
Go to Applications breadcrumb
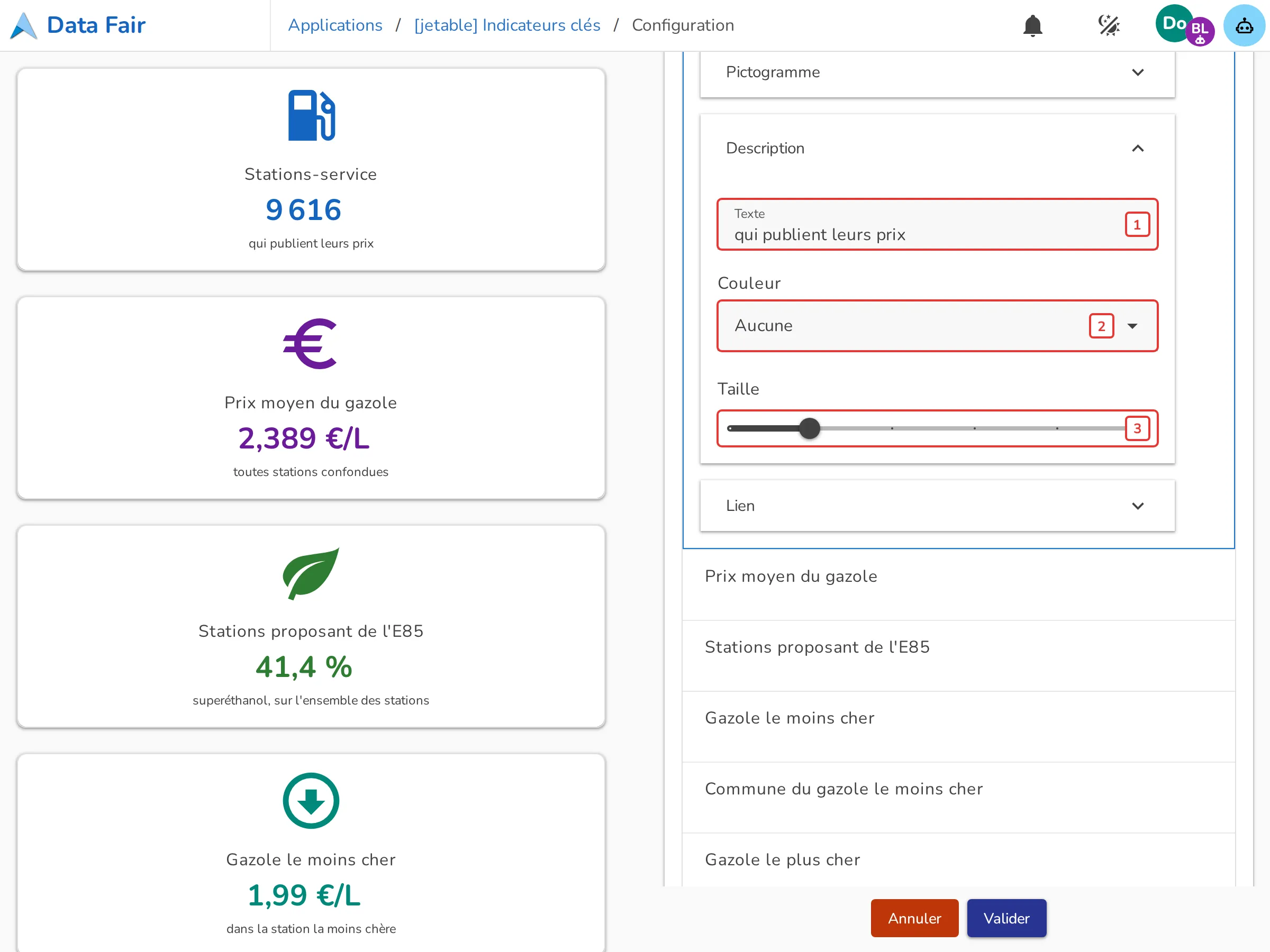tap(335, 25)
